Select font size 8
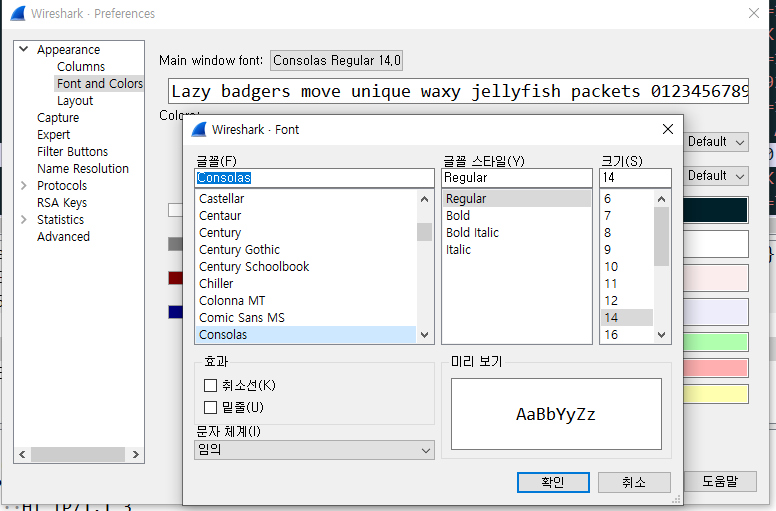The height and width of the screenshot is (511, 776). point(627,232)
